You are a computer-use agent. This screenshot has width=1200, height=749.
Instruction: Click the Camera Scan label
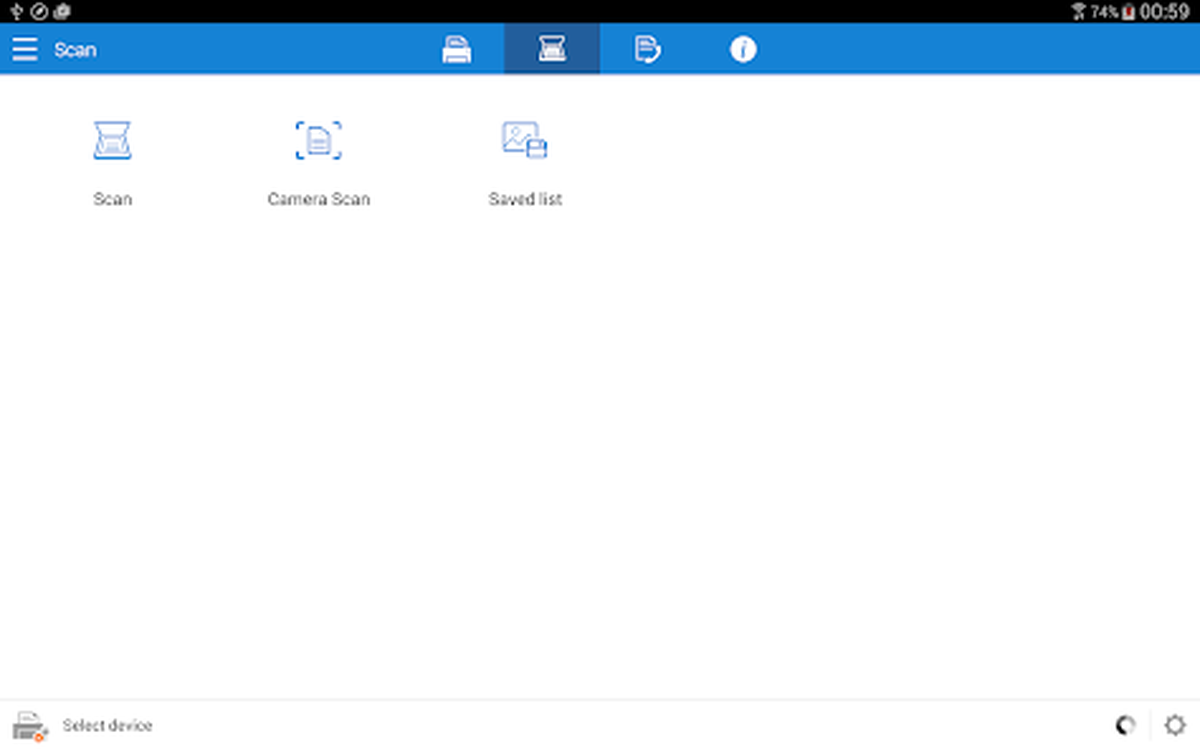coord(319,199)
